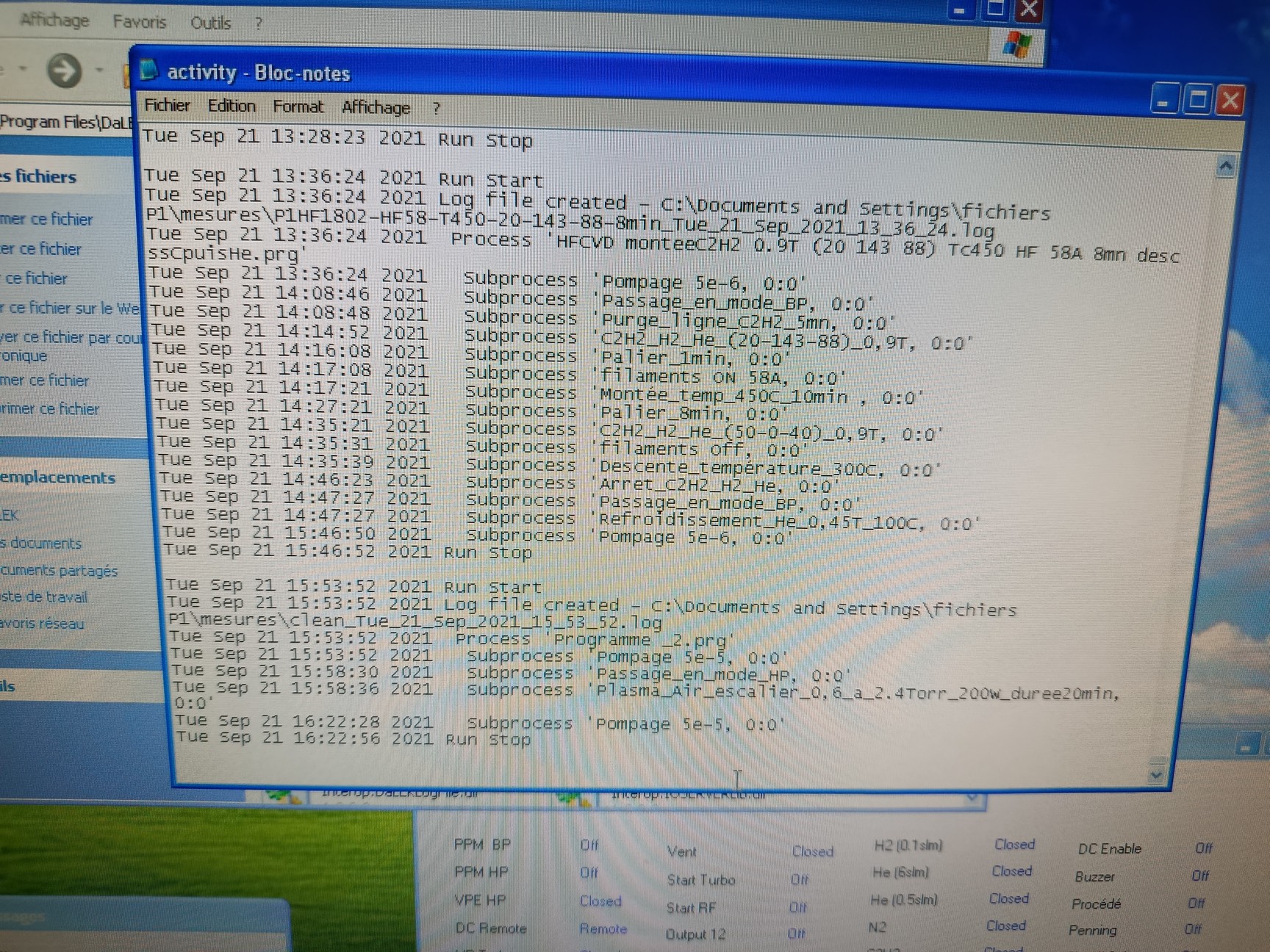
Task: Close the activity Bloc-notes window
Action: (1230, 100)
